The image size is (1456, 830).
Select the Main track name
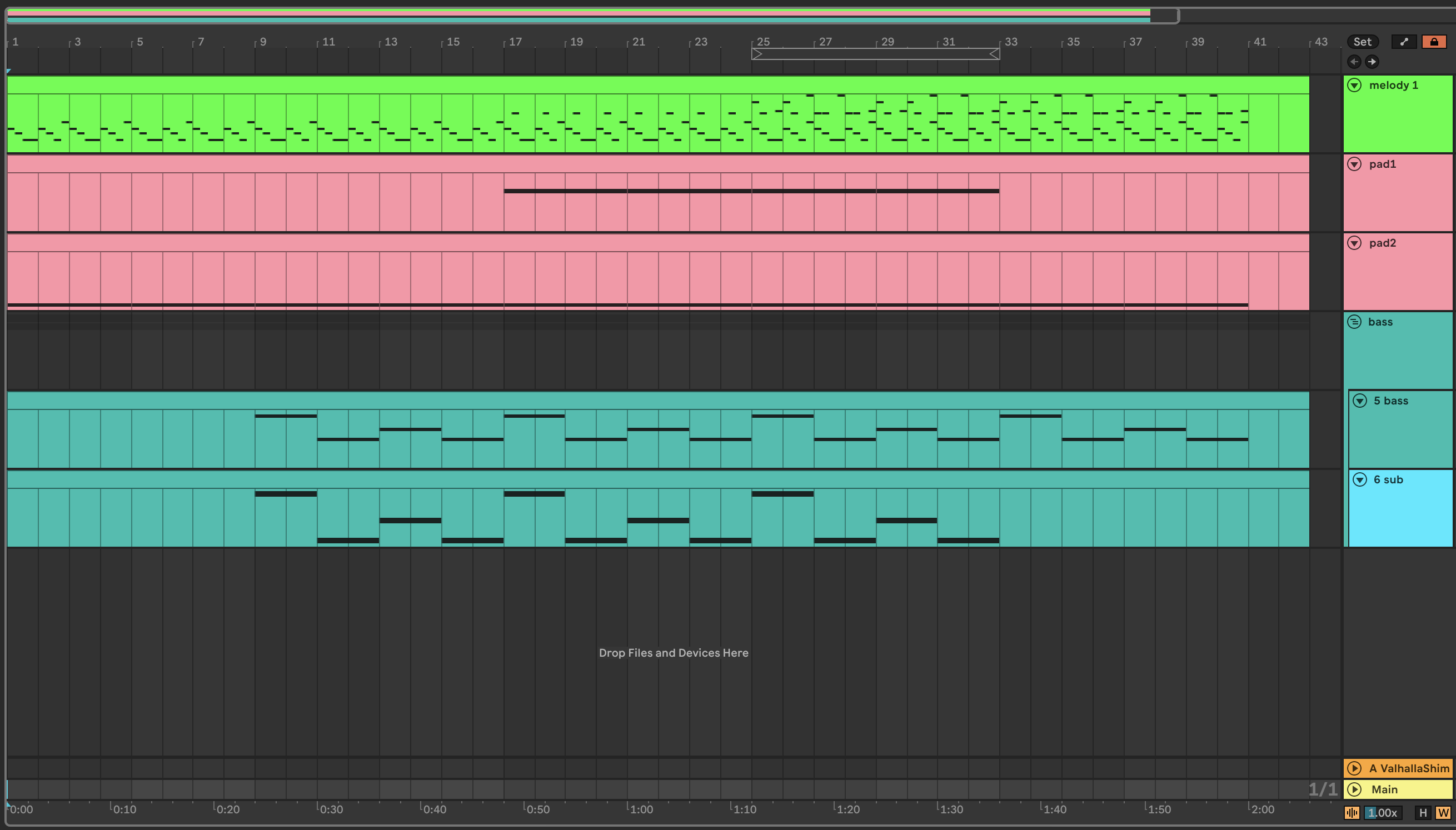coord(1384,789)
